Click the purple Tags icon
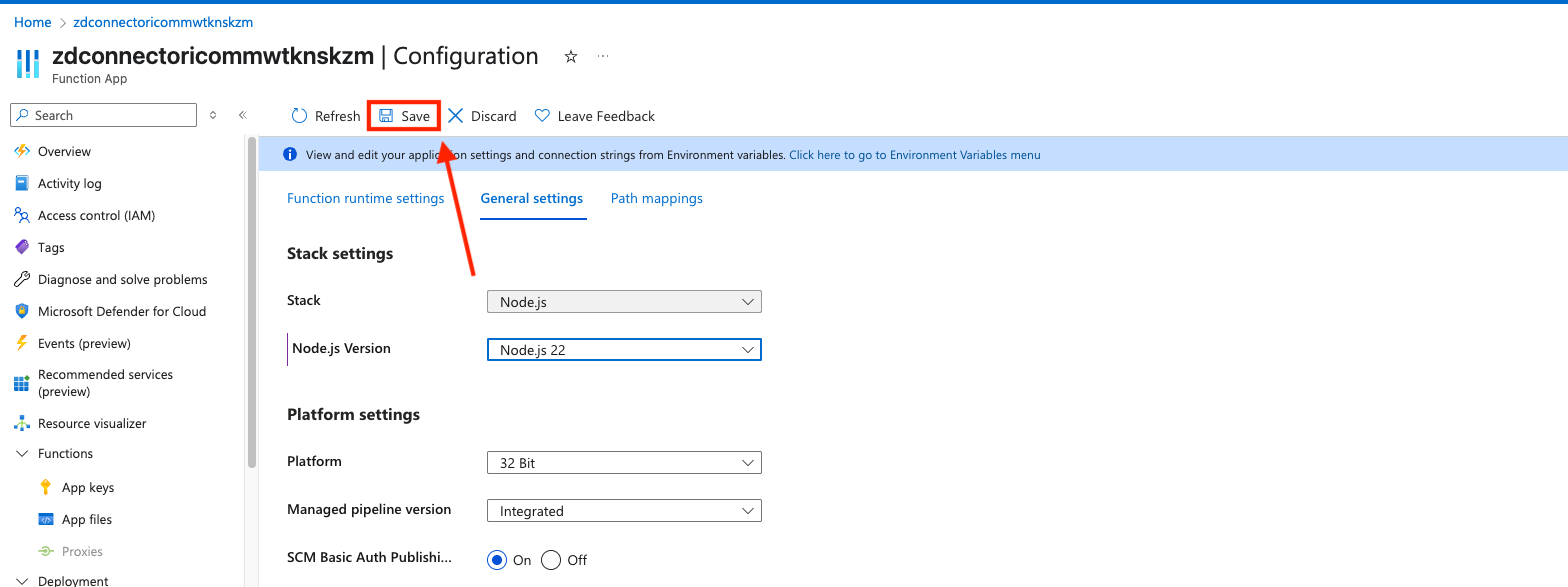The image size is (1568, 587). point(22,248)
